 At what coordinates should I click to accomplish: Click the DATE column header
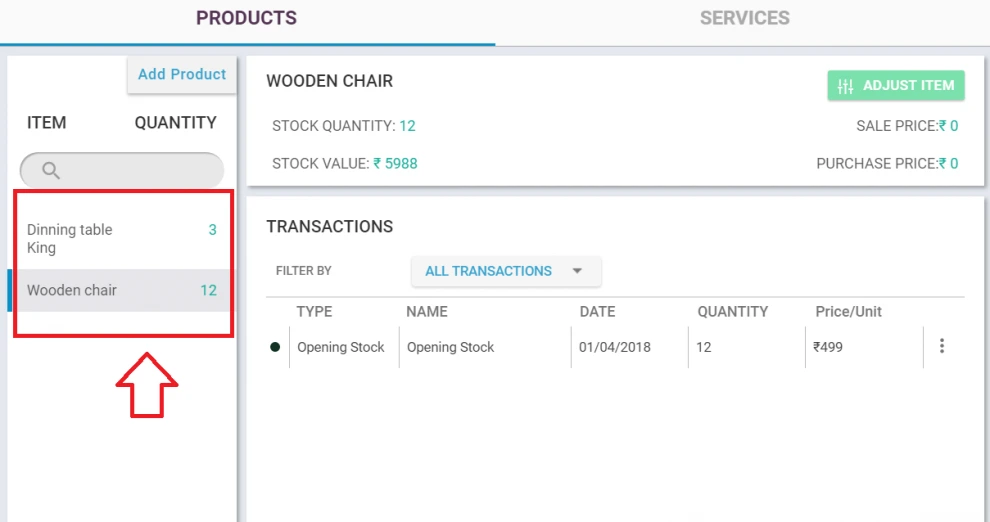pyautogui.click(x=597, y=311)
